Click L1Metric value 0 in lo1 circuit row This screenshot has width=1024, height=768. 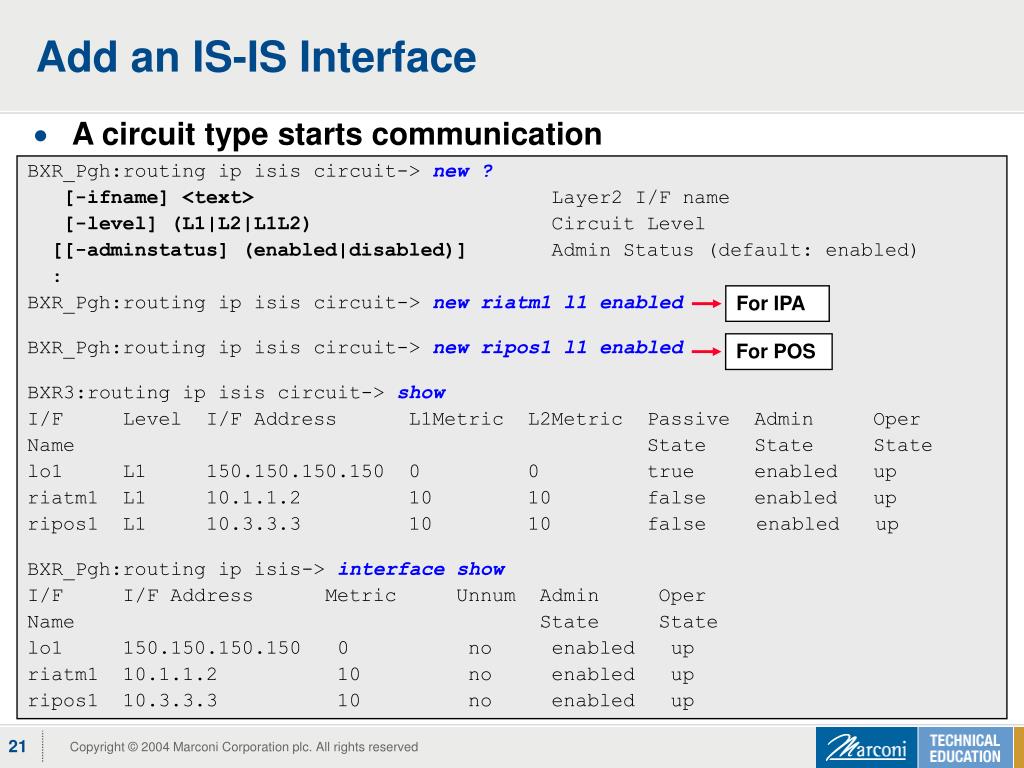coord(415,472)
